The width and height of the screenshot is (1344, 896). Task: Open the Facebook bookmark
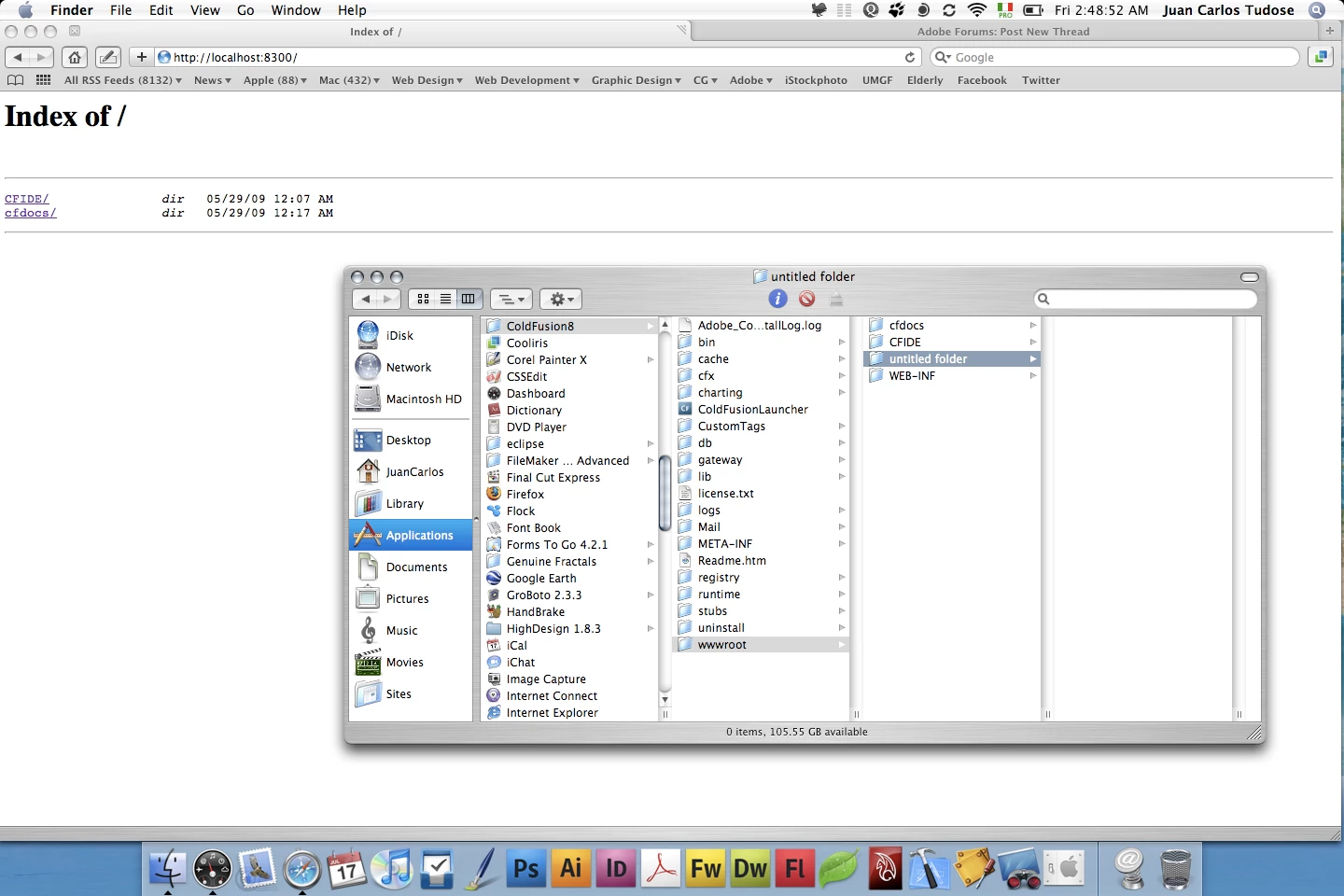(x=982, y=80)
